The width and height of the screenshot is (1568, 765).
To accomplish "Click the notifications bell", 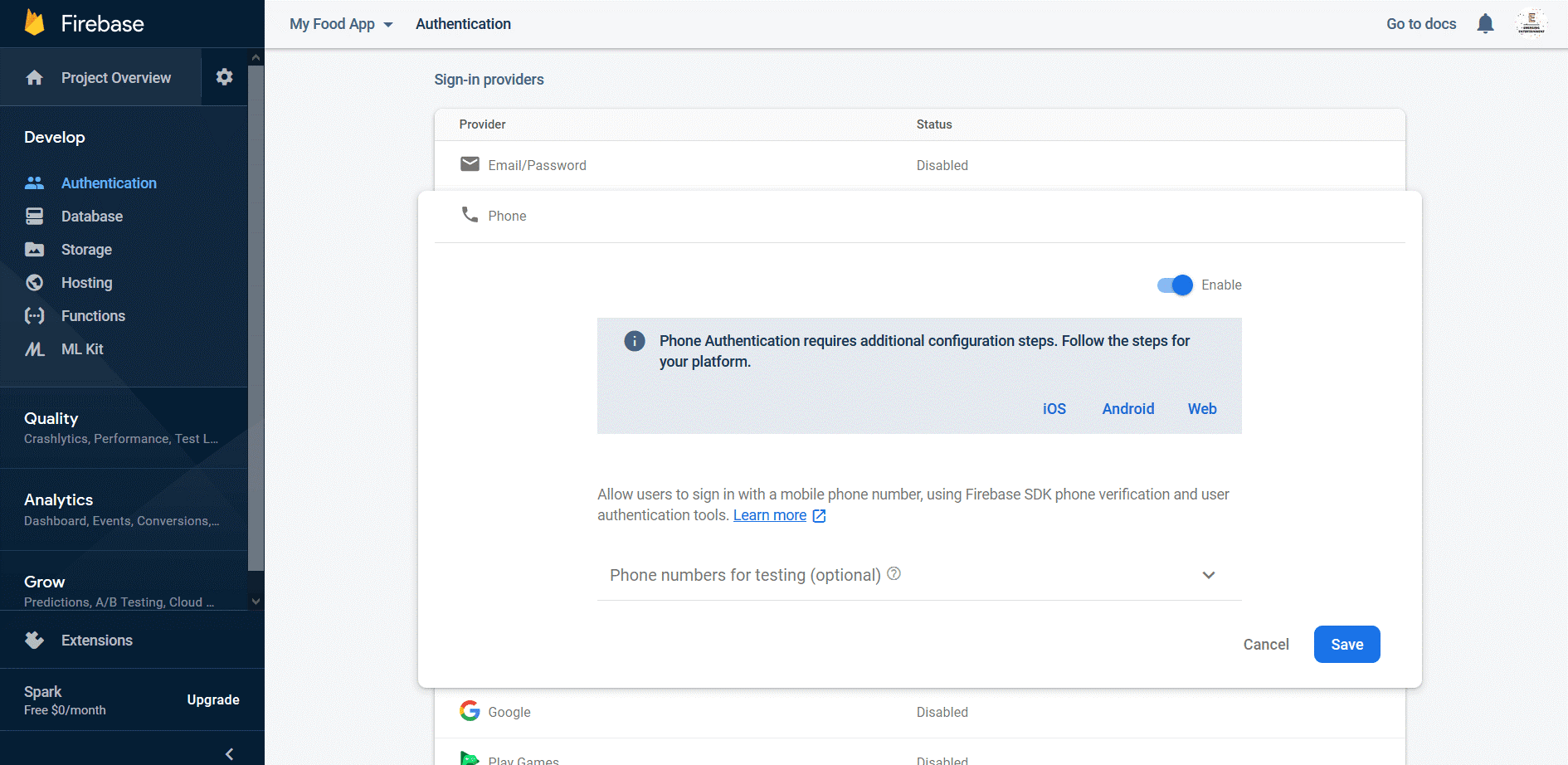I will click(1485, 23).
